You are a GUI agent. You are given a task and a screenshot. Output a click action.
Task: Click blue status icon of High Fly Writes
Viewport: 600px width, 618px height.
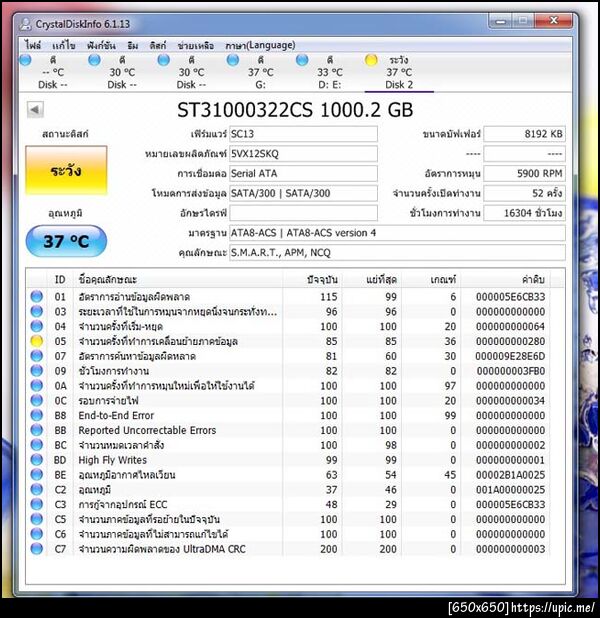37,460
